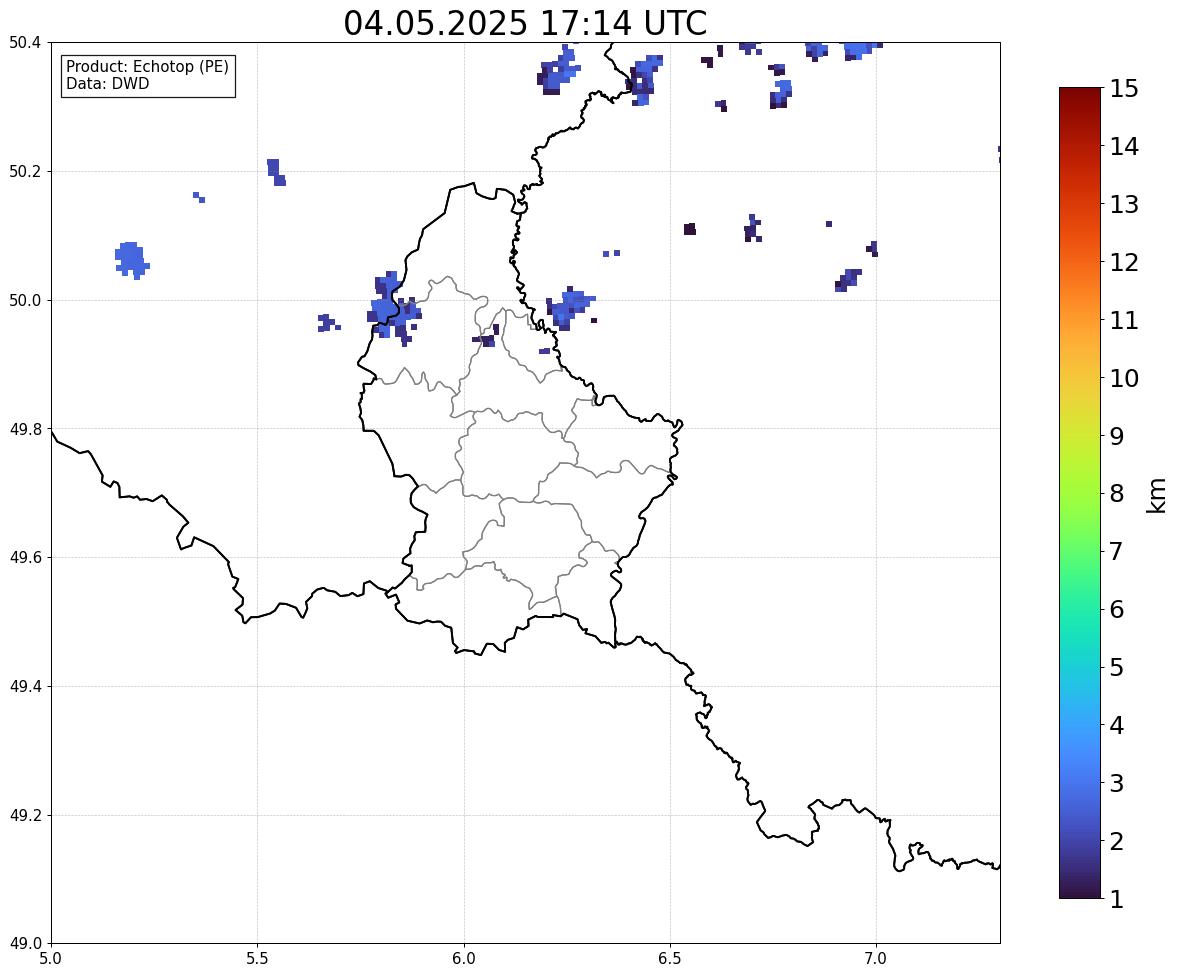
Task: Click the latitude axis label 49.6
Action: click(24, 557)
